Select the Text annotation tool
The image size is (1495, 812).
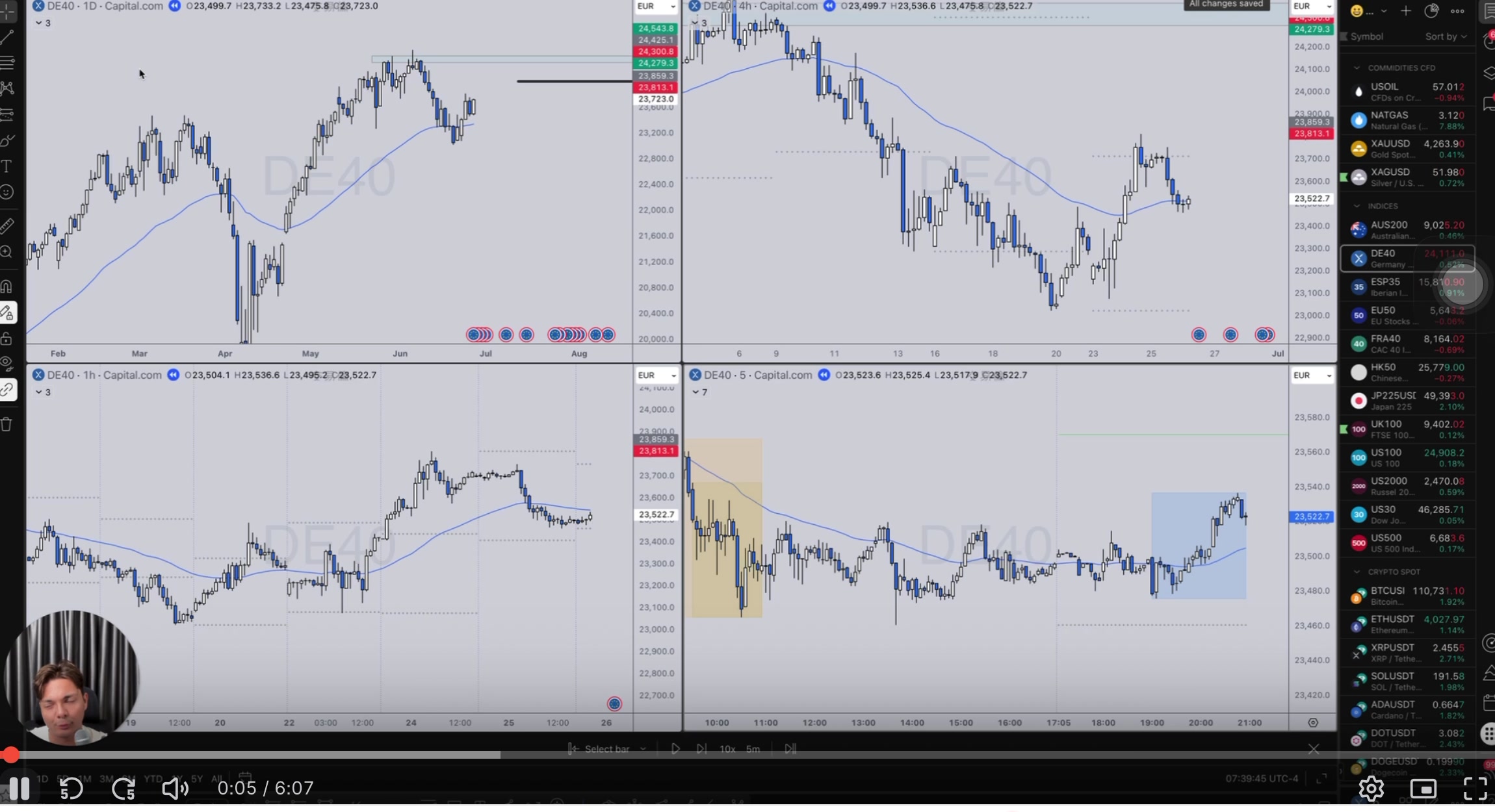6,166
